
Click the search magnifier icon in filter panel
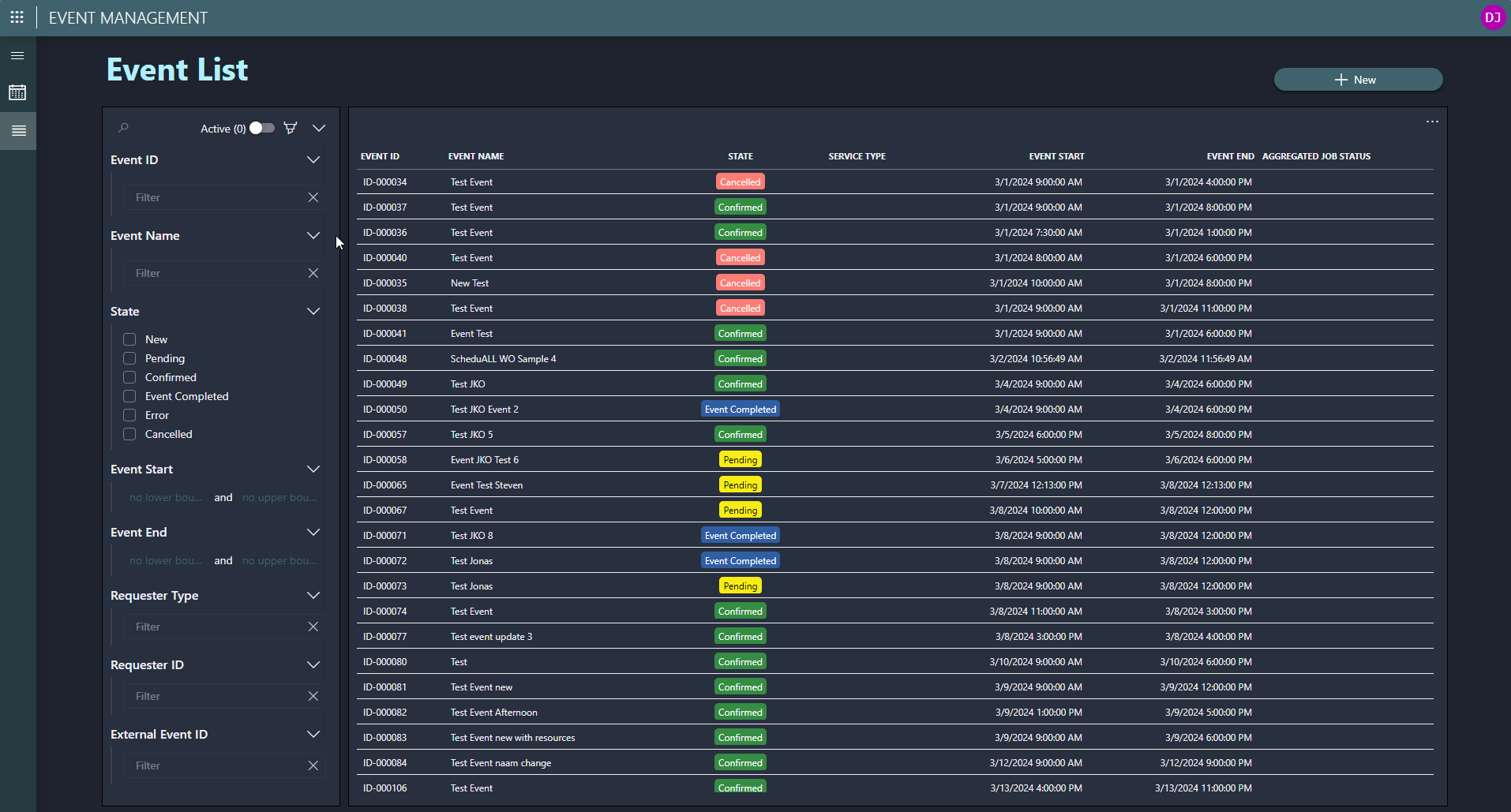point(124,128)
